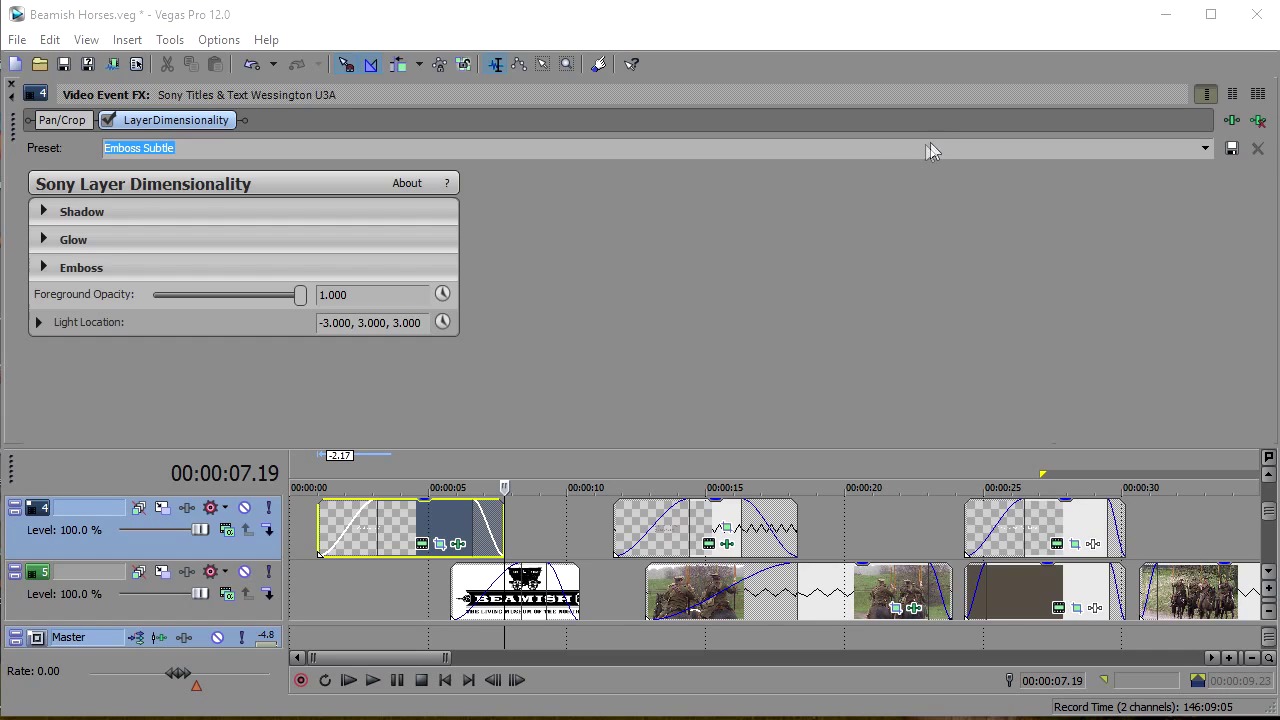Delete the preset with the X icon
The image size is (1280, 720).
click(1257, 148)
